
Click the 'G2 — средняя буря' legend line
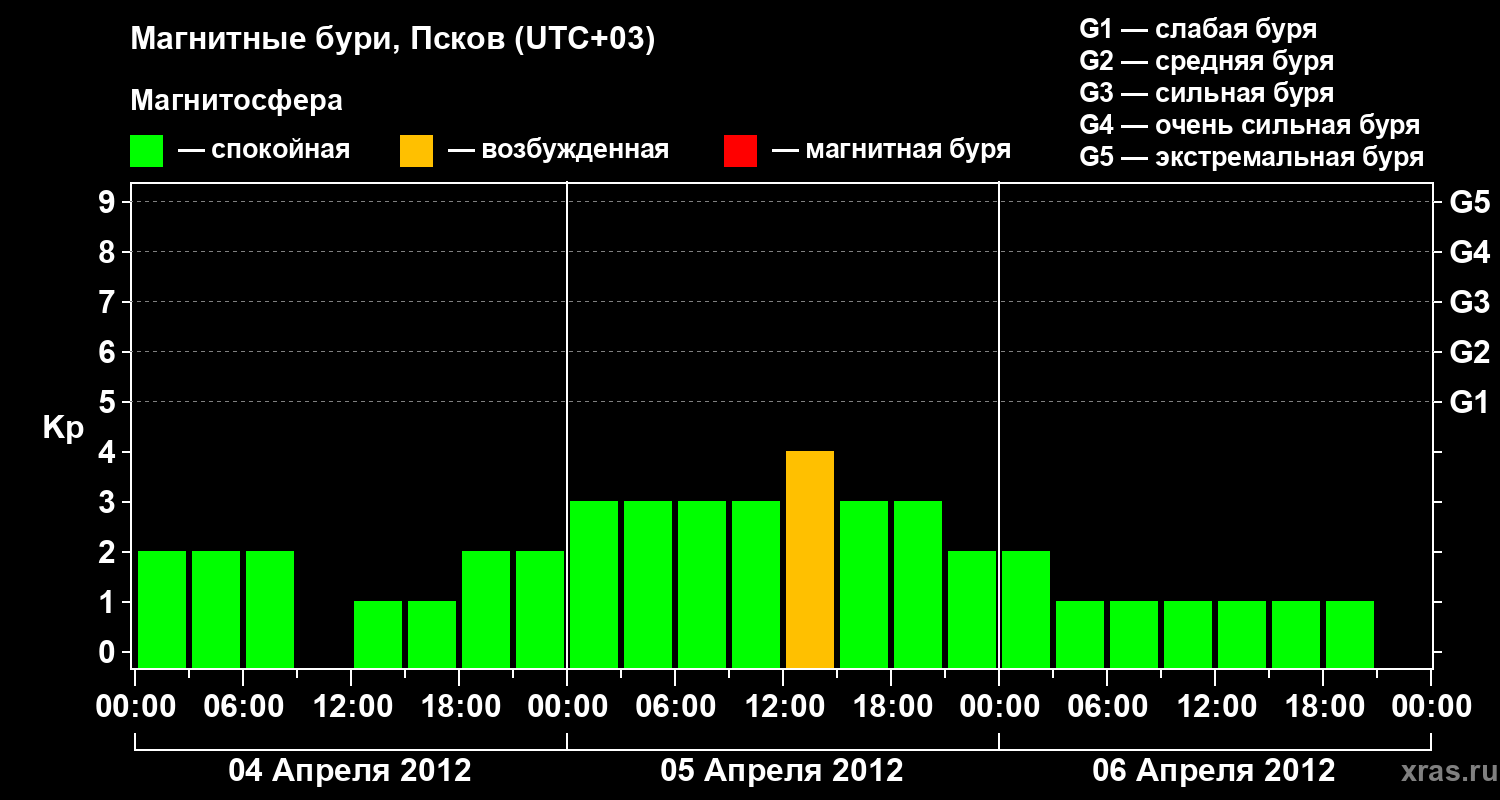pos(1207,61)
